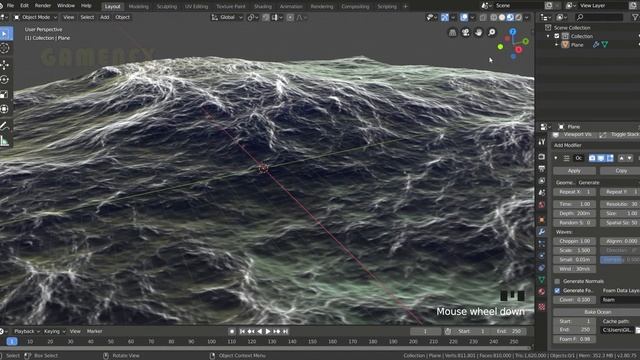Open the Object Data green triangle tab

pos(542,280)
